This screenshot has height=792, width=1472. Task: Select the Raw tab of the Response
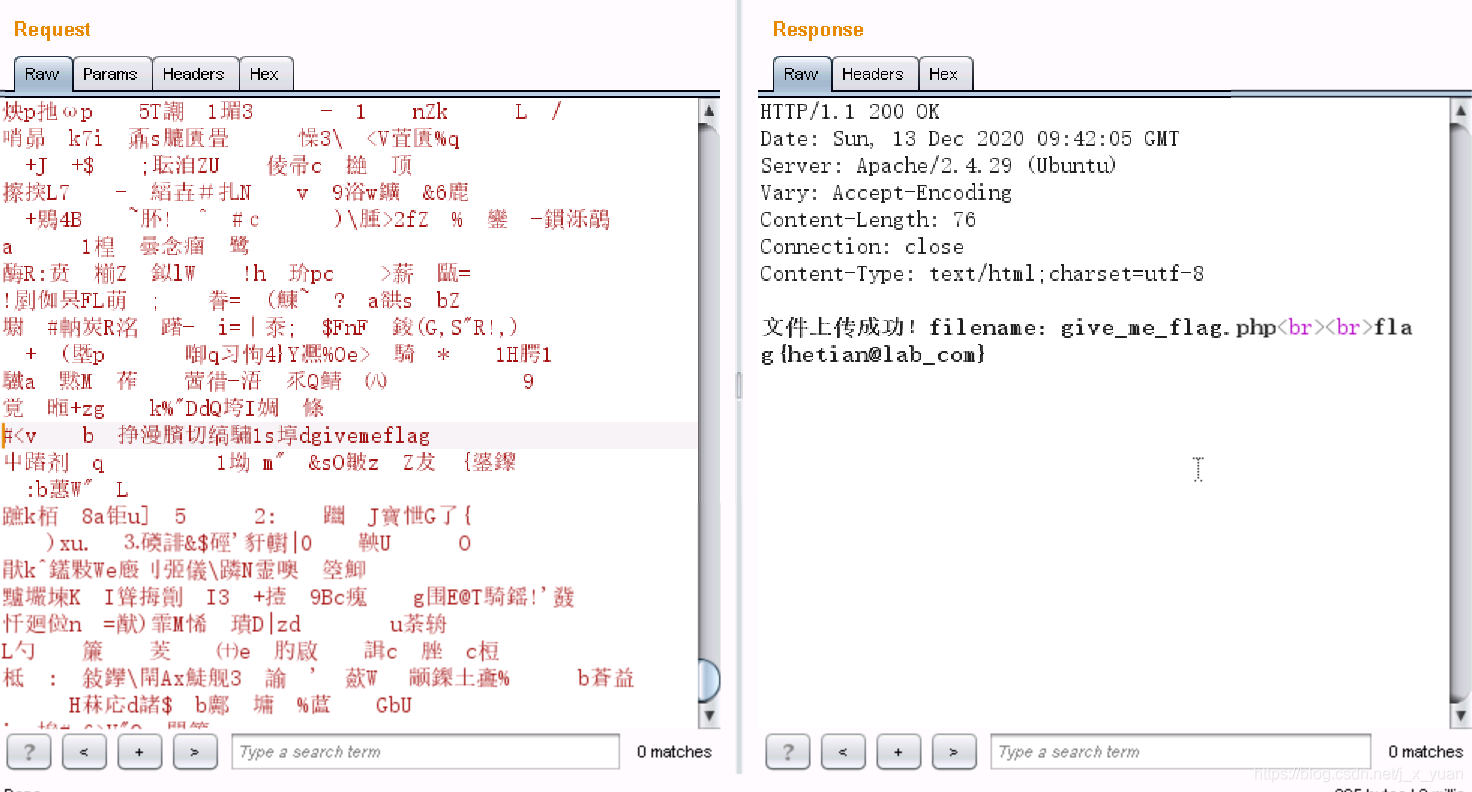pyautogui.click(x=801, y=73)
